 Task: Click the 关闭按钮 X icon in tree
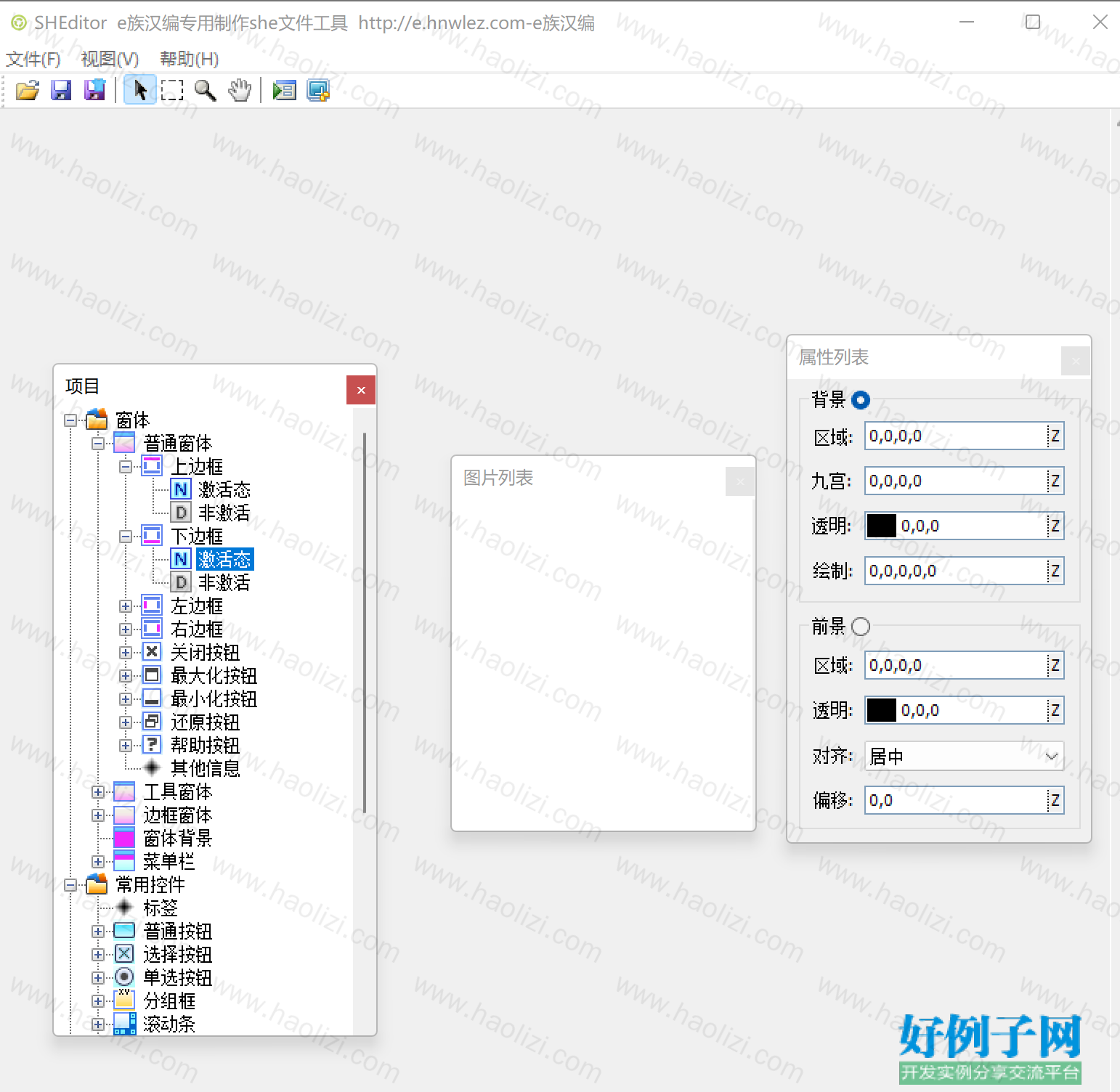point(152,652)
